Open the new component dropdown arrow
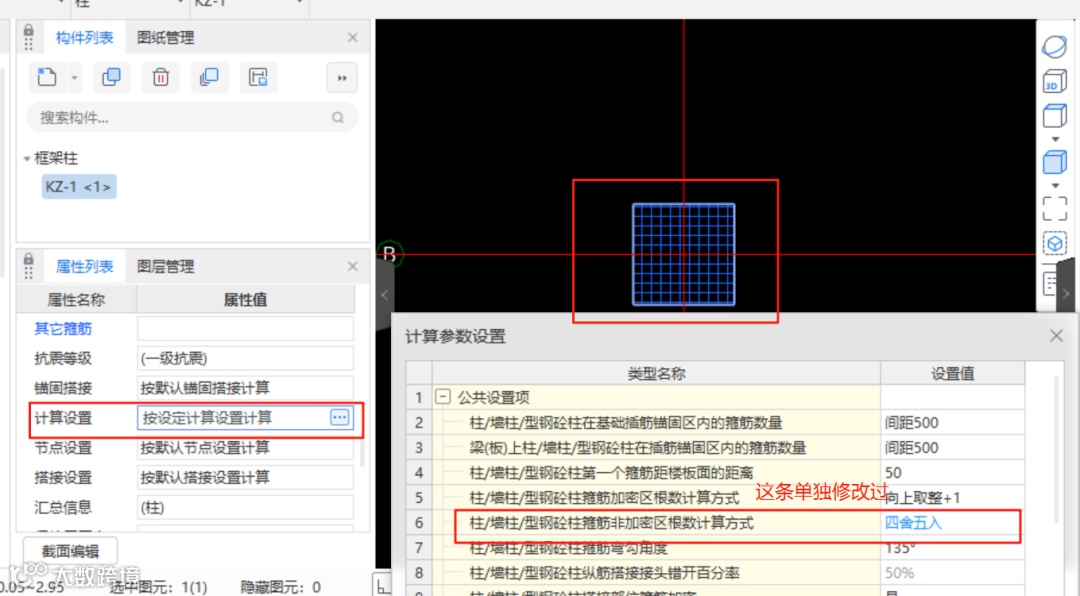Image resolution: width=1080 pixels, height=596 pixels. coord(74,78)
